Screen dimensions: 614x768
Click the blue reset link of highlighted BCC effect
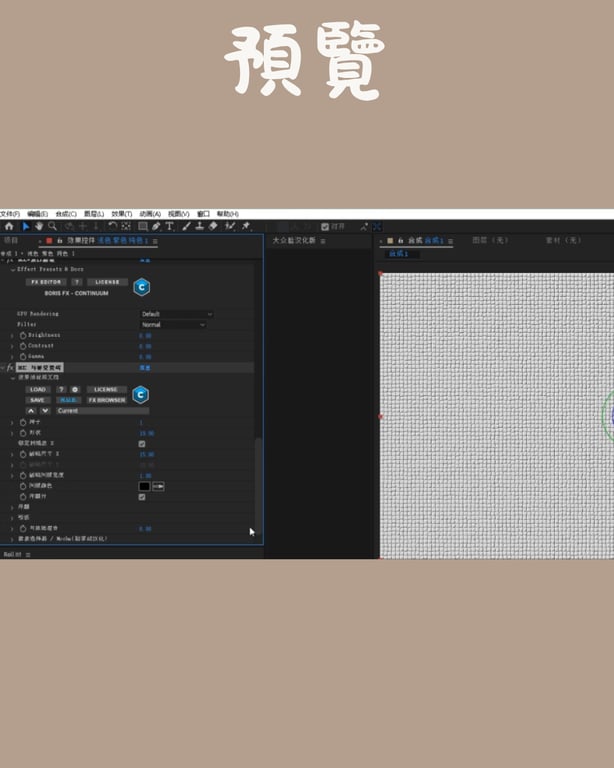145,367
